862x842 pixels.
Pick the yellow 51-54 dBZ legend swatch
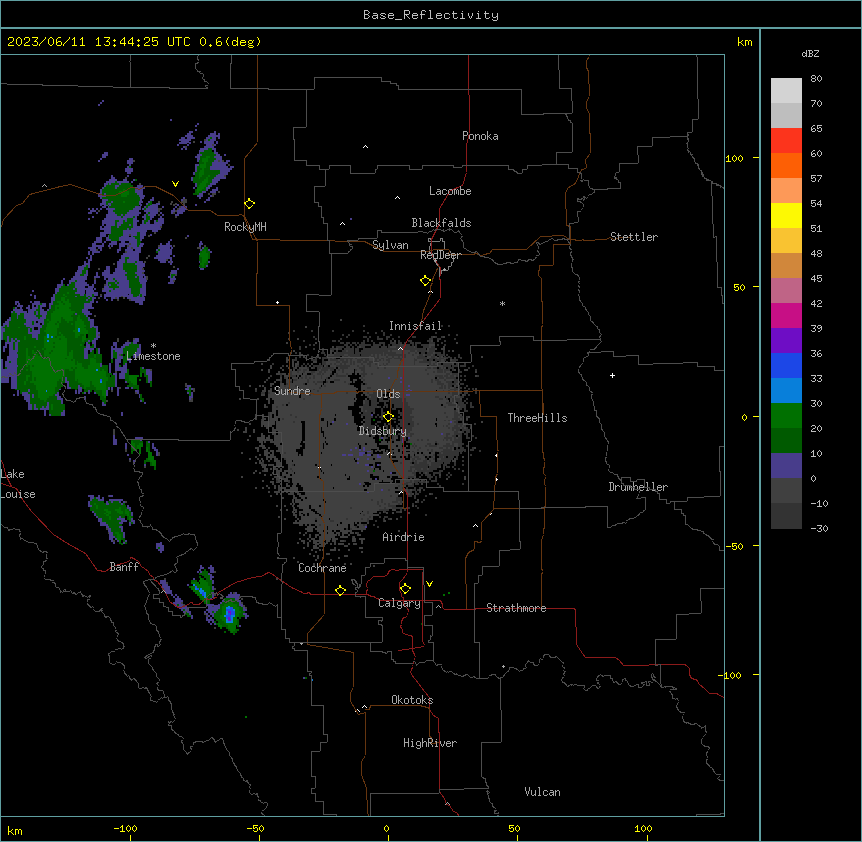pos(786,215)
